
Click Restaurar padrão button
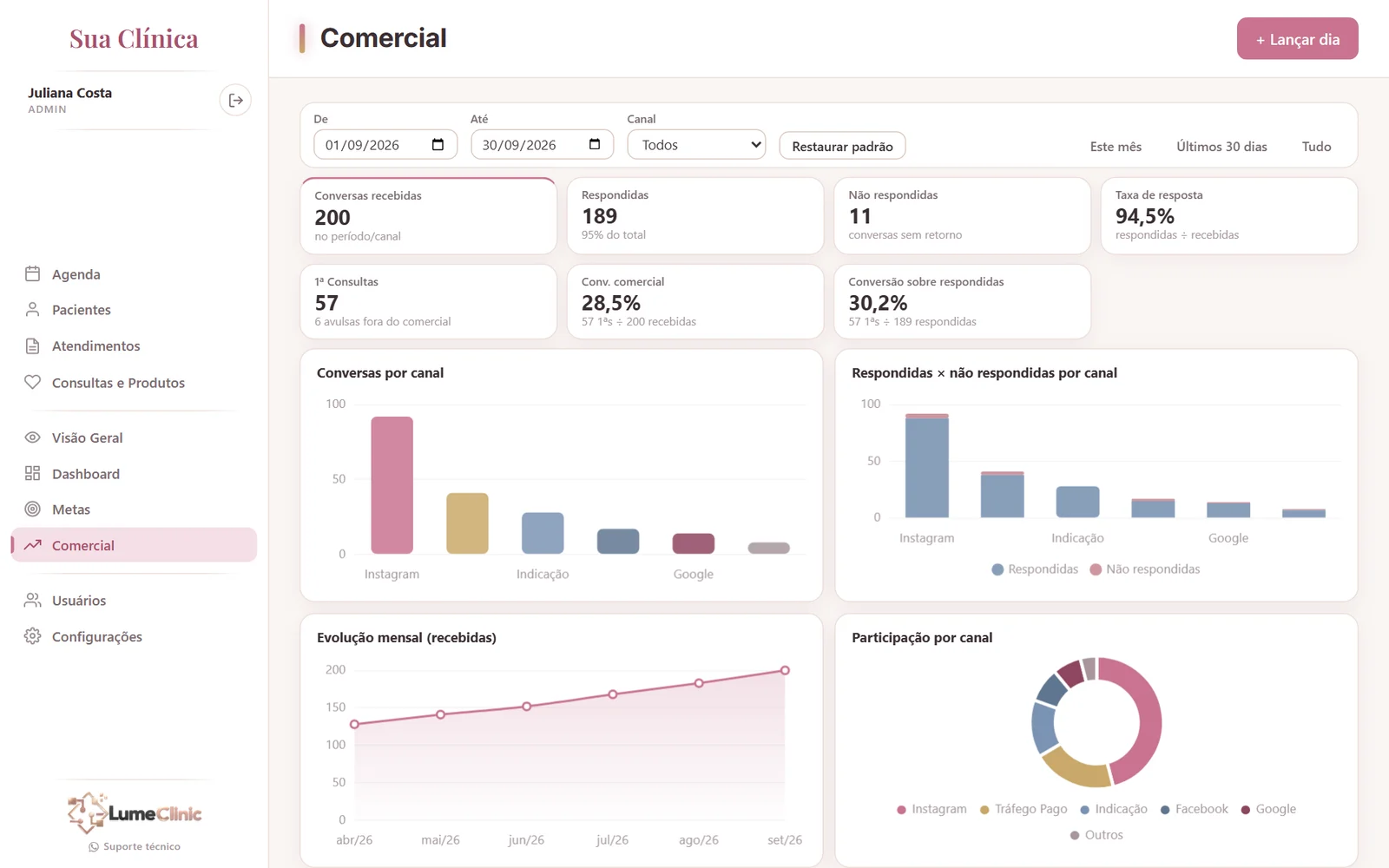click(842, 146)
